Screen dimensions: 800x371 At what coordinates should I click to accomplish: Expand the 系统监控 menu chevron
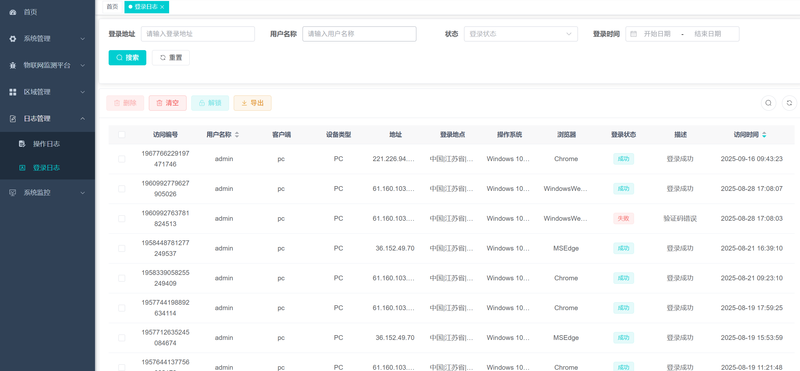point(83,193)
